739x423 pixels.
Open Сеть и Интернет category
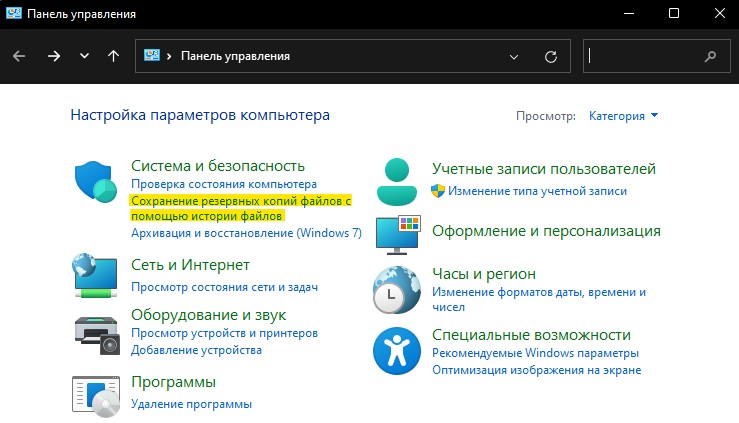(x=190, y=265)
